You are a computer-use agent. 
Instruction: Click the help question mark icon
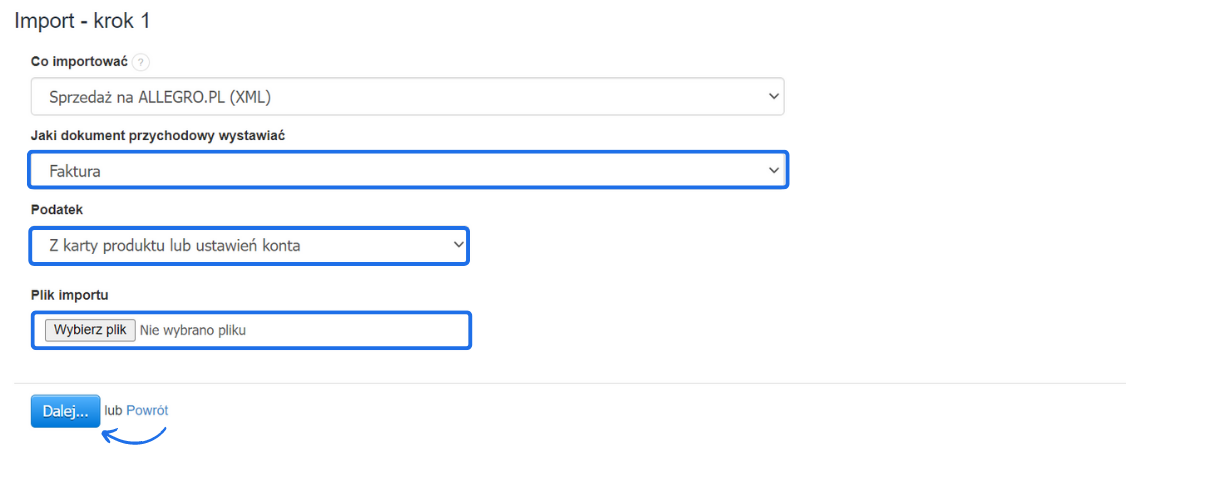click(141, 62)
